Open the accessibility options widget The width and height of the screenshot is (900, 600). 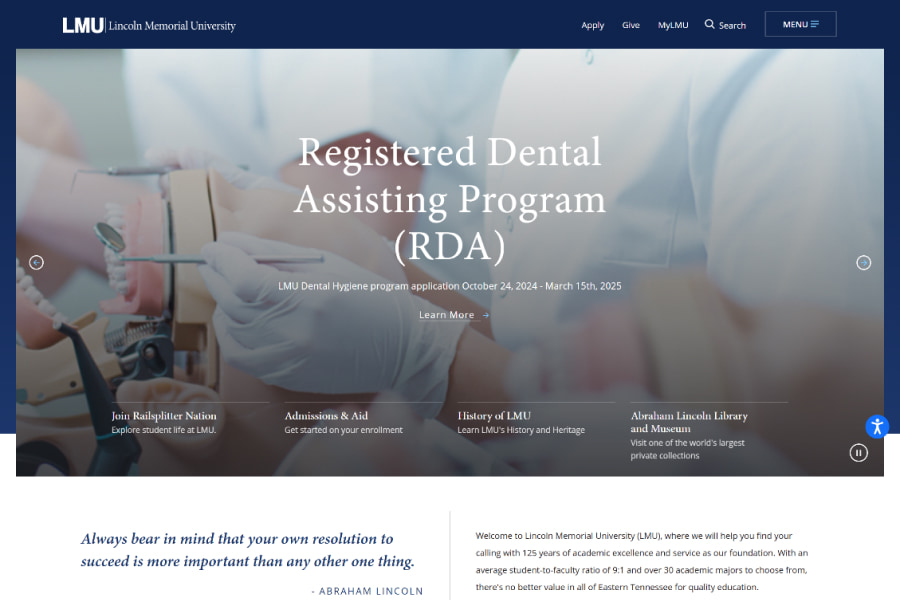pyautogui.click(x=876, y=427)
